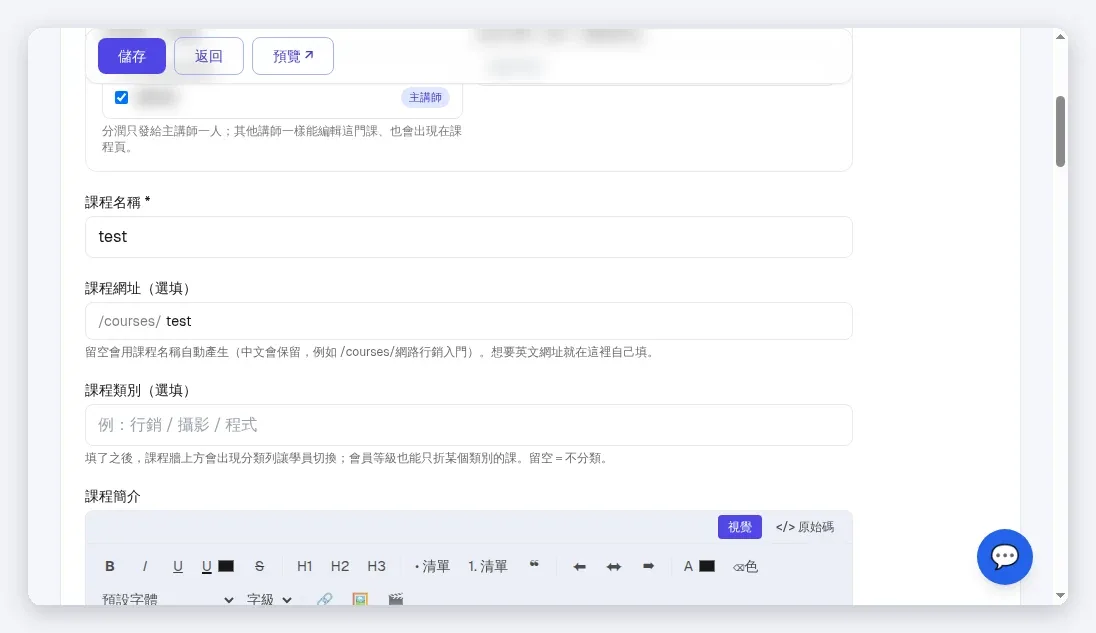This screenshot has height=633, width=1096.
Task: Toggle italic formatting in editor
Action: pyautogui.click(x=145, y=567)
